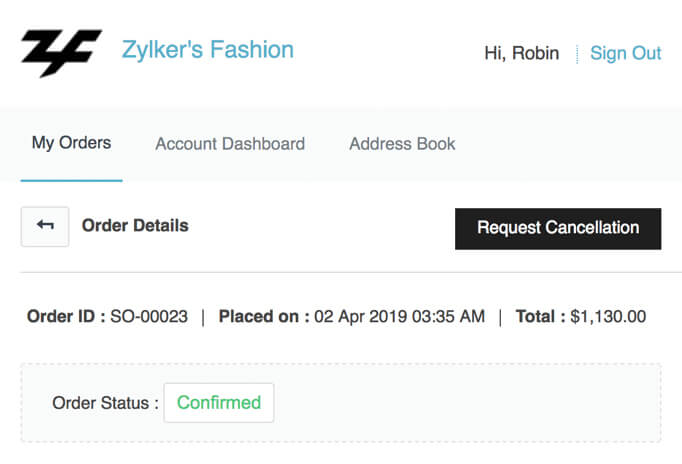
Task: Click the Order Status label
Action: coord(105,403)
